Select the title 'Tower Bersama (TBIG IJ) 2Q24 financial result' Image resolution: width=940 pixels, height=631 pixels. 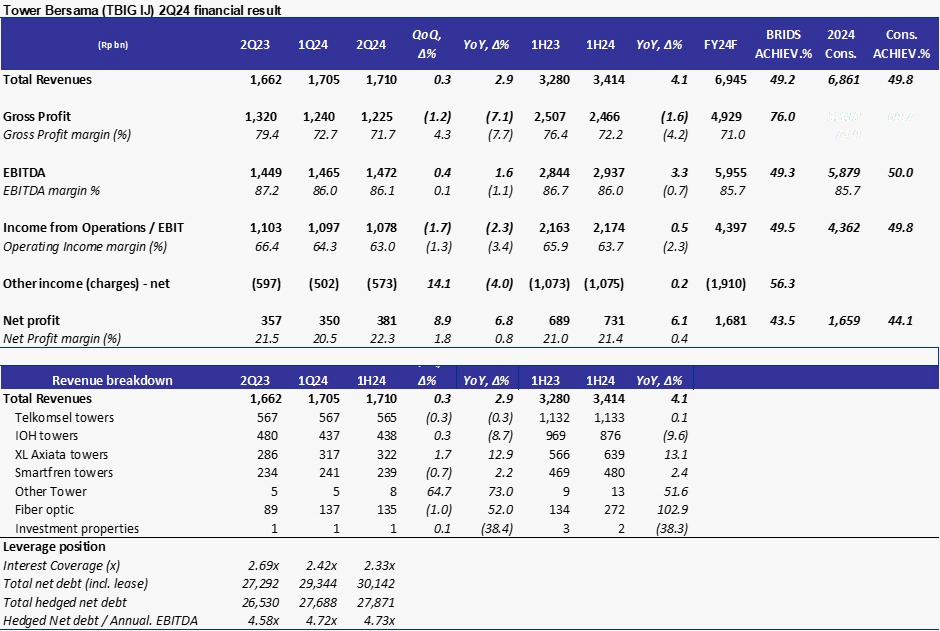point(142,10)
